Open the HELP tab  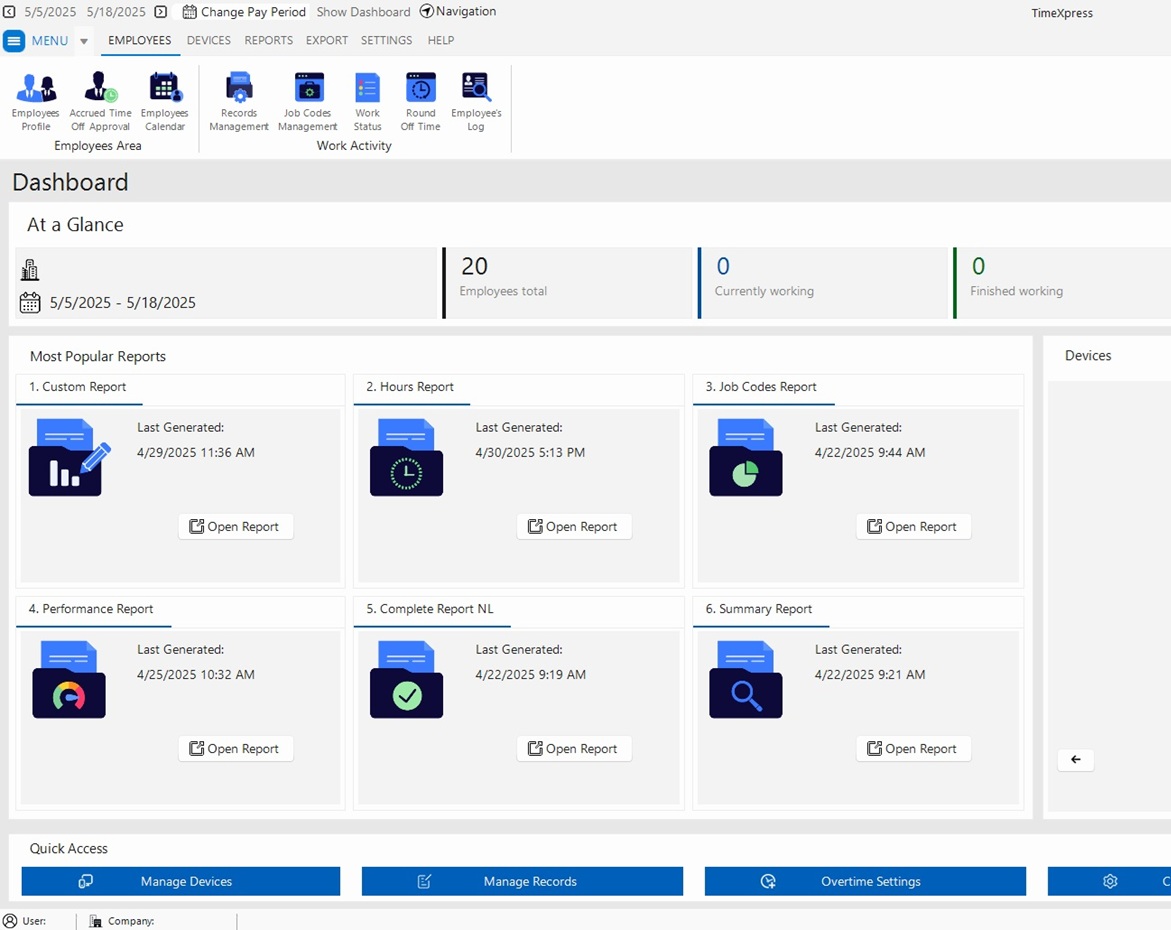tap(441, 40)
